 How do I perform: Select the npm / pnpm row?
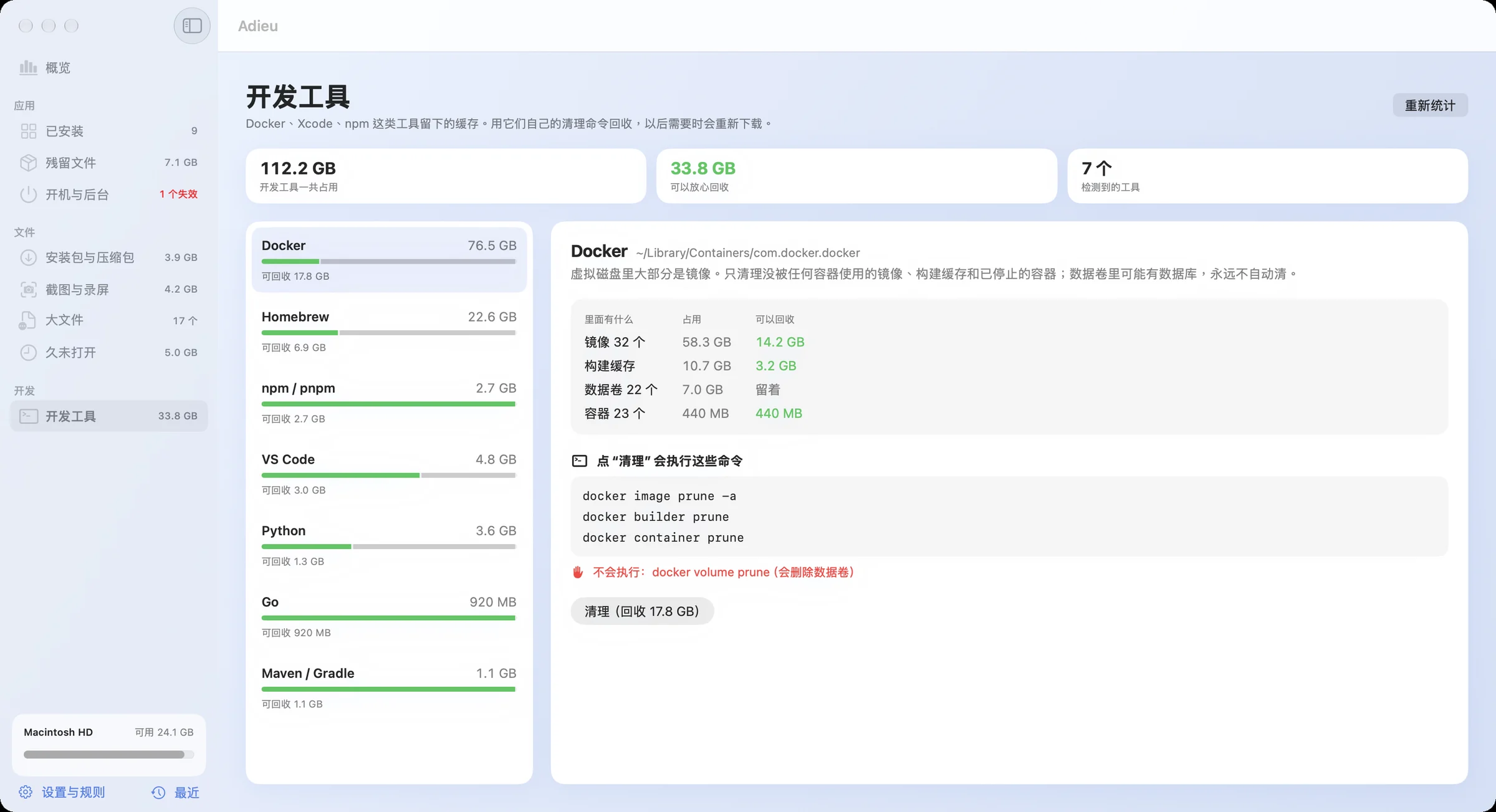(389, 403)
